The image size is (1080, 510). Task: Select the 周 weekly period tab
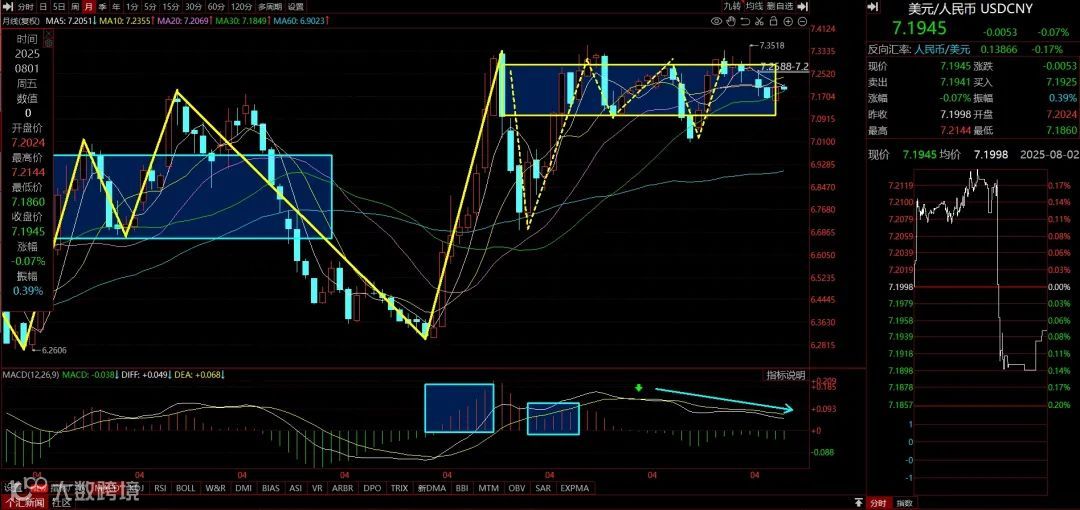click(74, 7)
